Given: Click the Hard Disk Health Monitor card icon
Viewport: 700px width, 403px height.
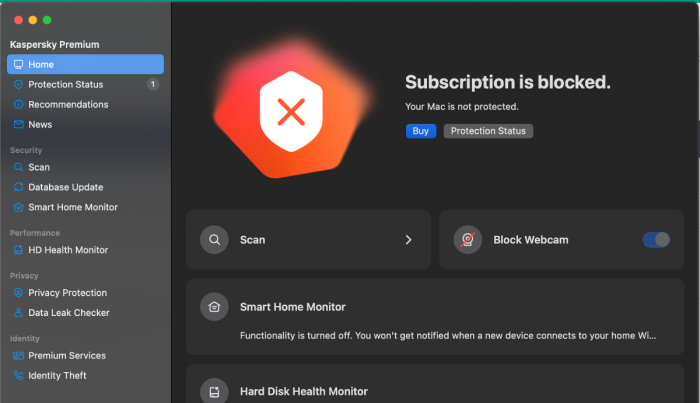Looking at the screenshot, I should click(214, 391).
